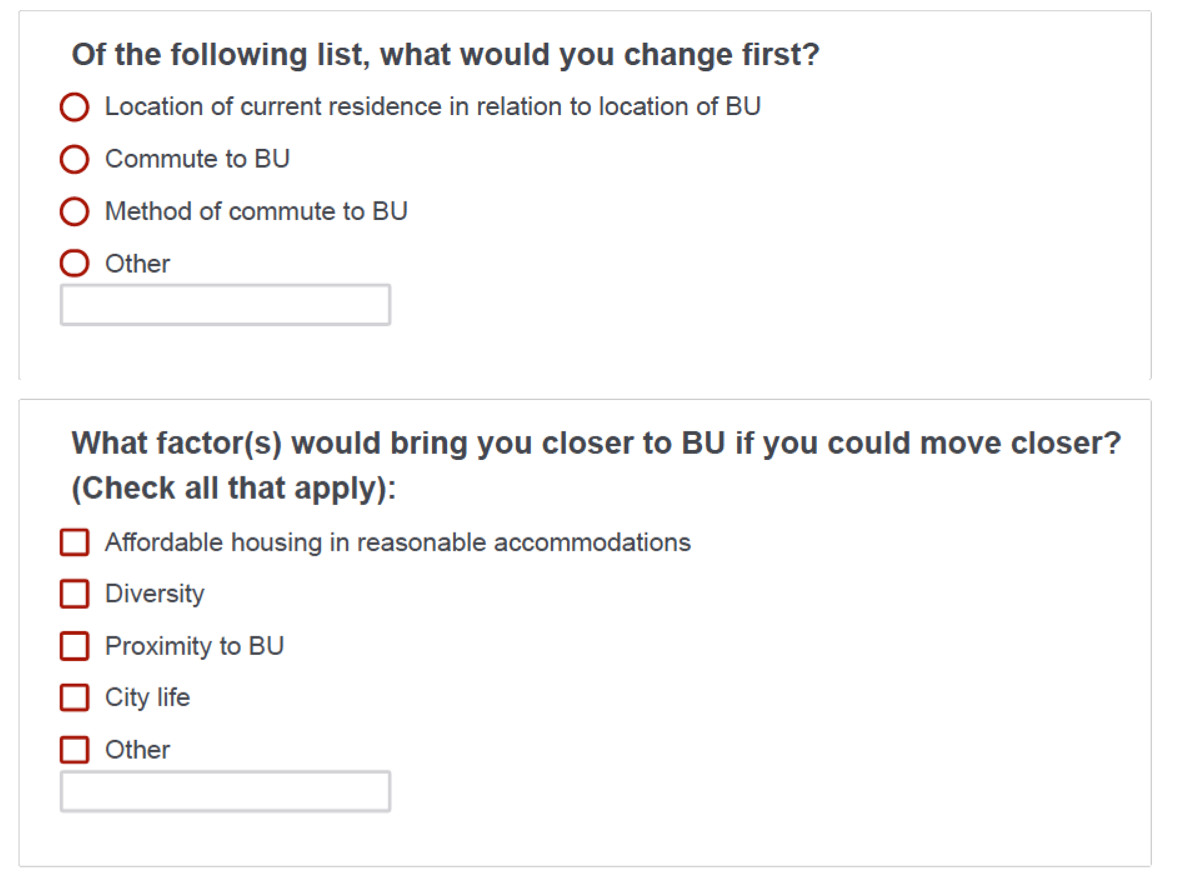Check 'Other' in the factors question
Image resolution: width=1181 pixels, height=877 pixels.
74,749
